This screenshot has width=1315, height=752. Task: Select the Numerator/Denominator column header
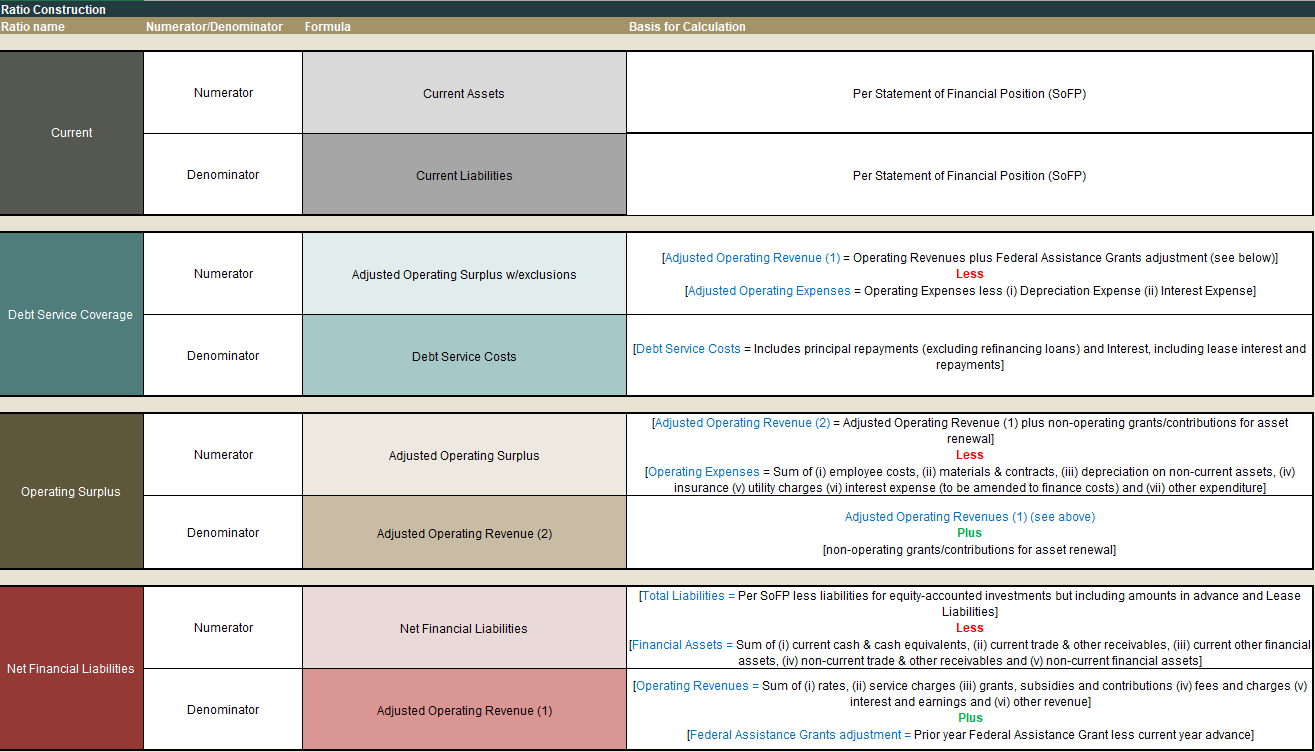(x=214, y=27)
